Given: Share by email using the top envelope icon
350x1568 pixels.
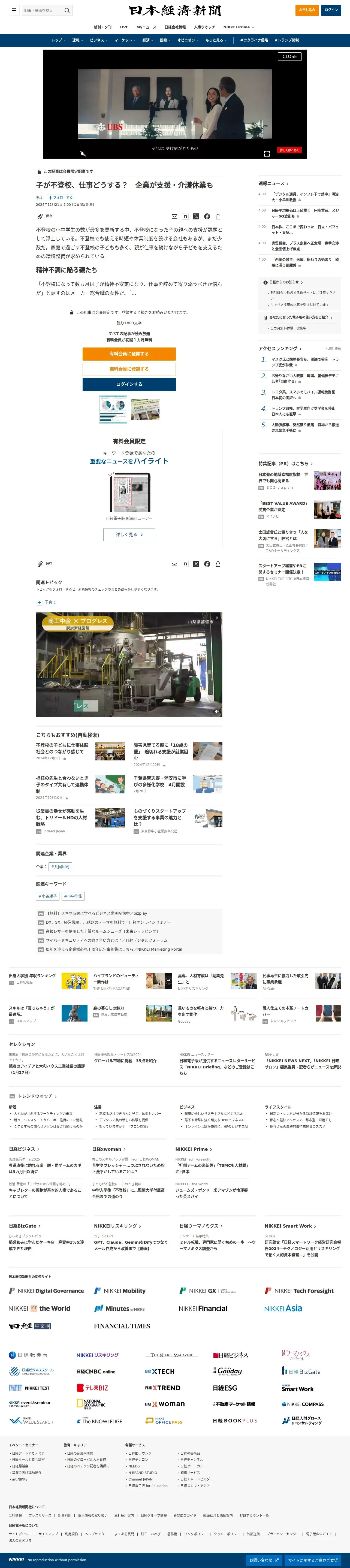Looking at the screenshot, I should [x=175, y=216].
